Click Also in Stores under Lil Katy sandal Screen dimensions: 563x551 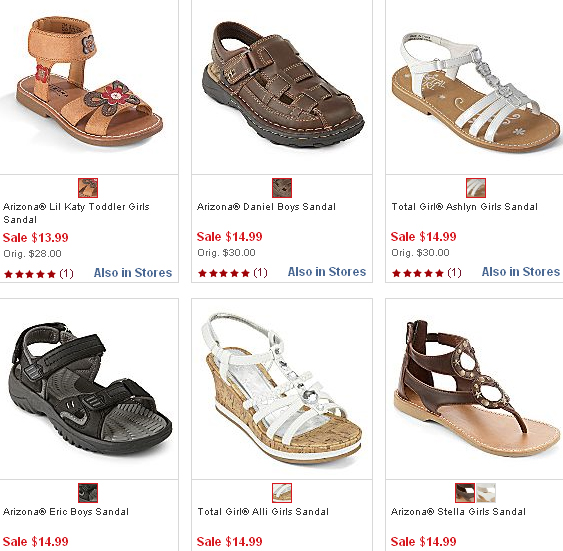click(133, 273)
